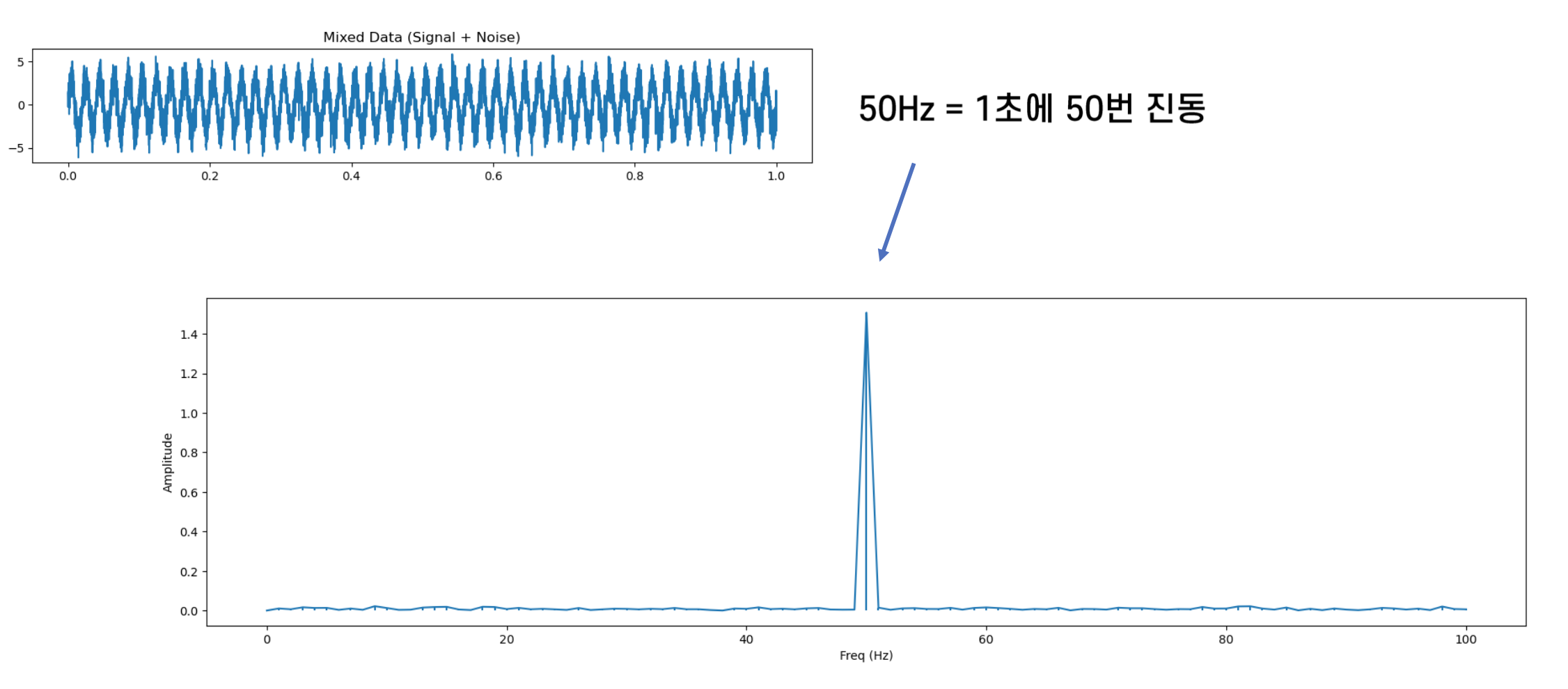Click the 'Mixed Data (Signal + Noise)' title
This screenshot has width=1568, height=689.
pos(421,38)
